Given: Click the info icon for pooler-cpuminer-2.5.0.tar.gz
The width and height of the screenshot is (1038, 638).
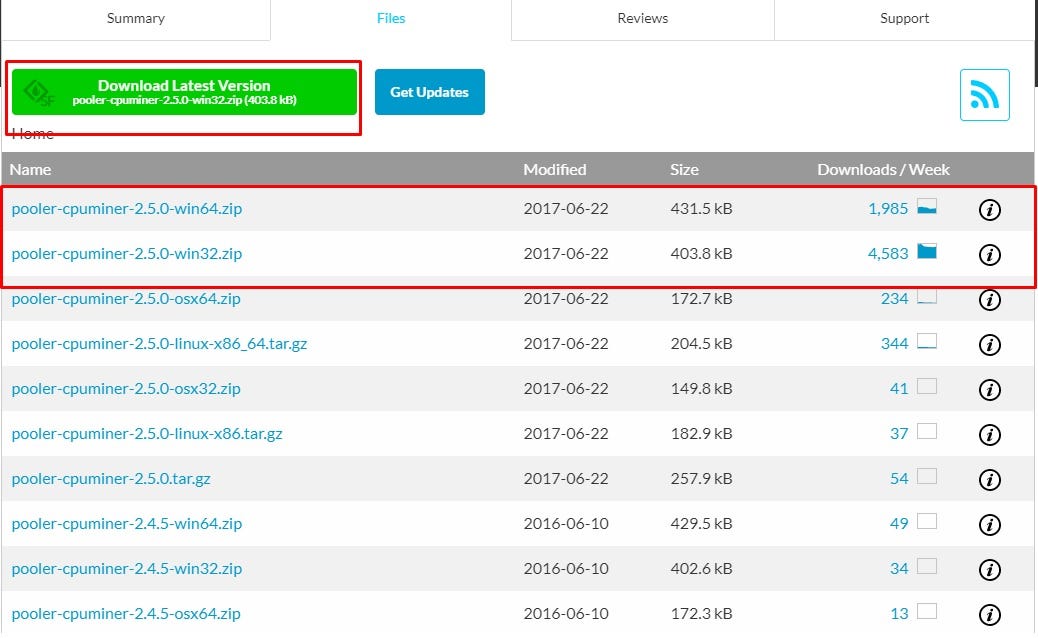Looking at the screenshot, I should tap(990, 480).
